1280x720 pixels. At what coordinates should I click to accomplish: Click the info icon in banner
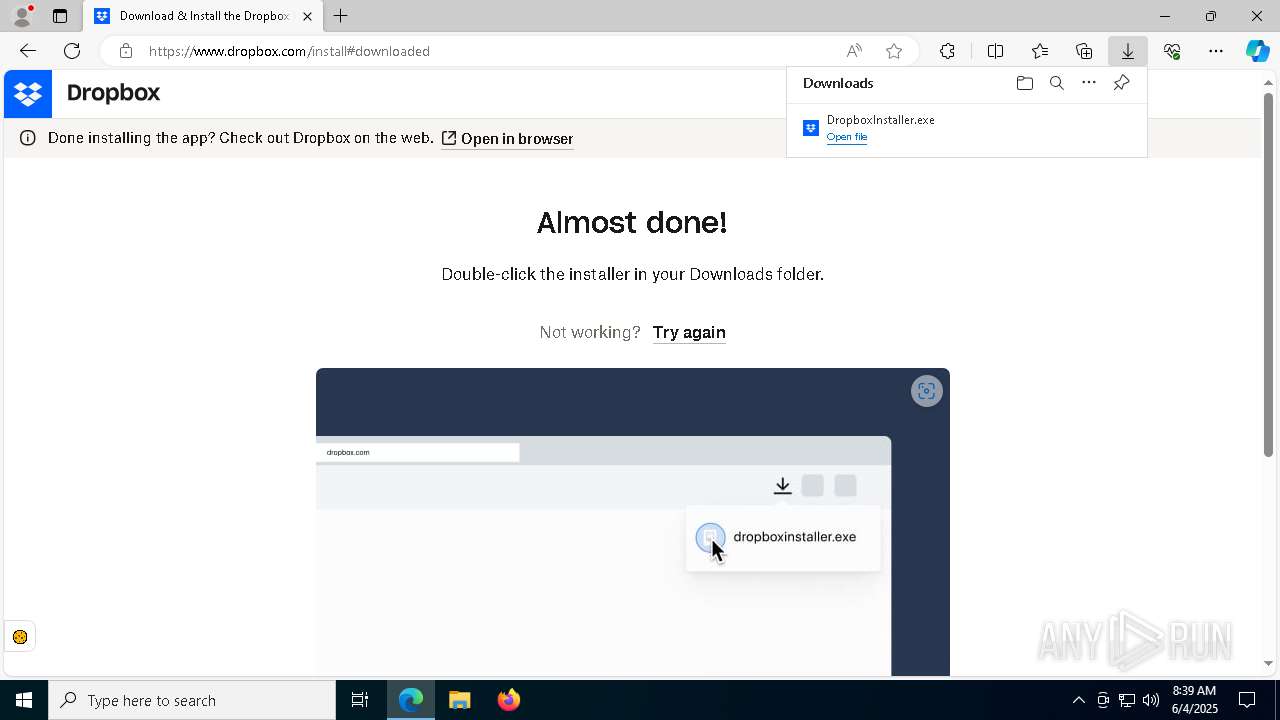click(x=28, y=138)
